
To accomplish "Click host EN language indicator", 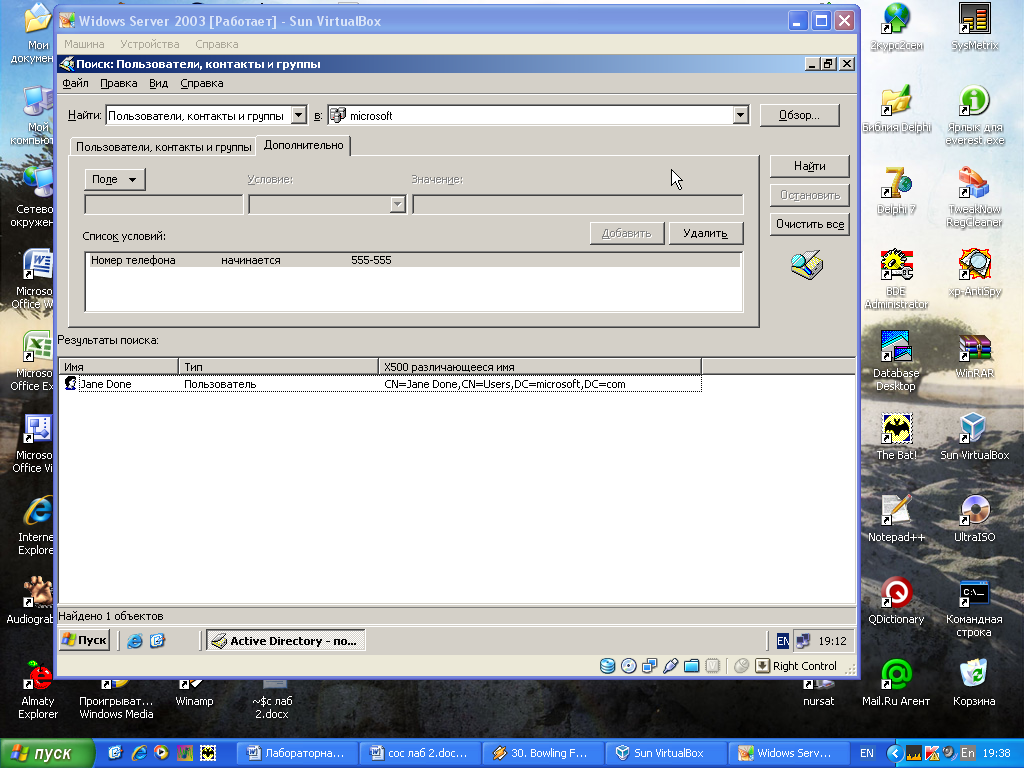I will point(867,753).
